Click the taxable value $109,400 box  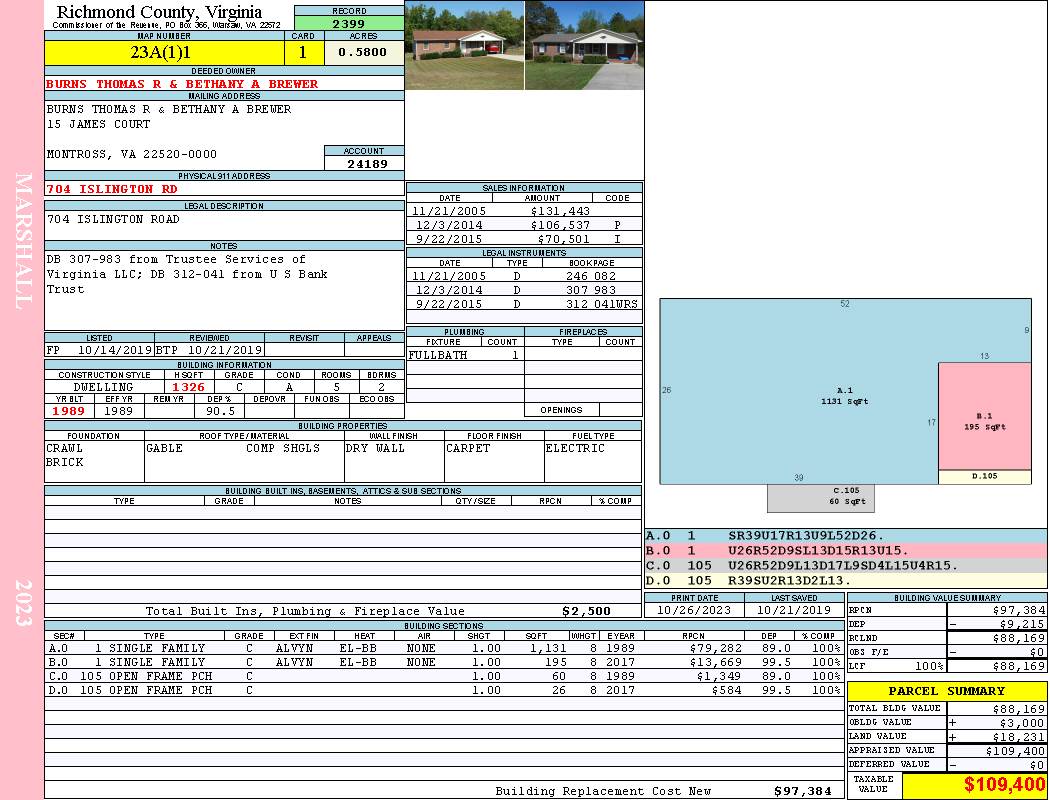[974, 785]
